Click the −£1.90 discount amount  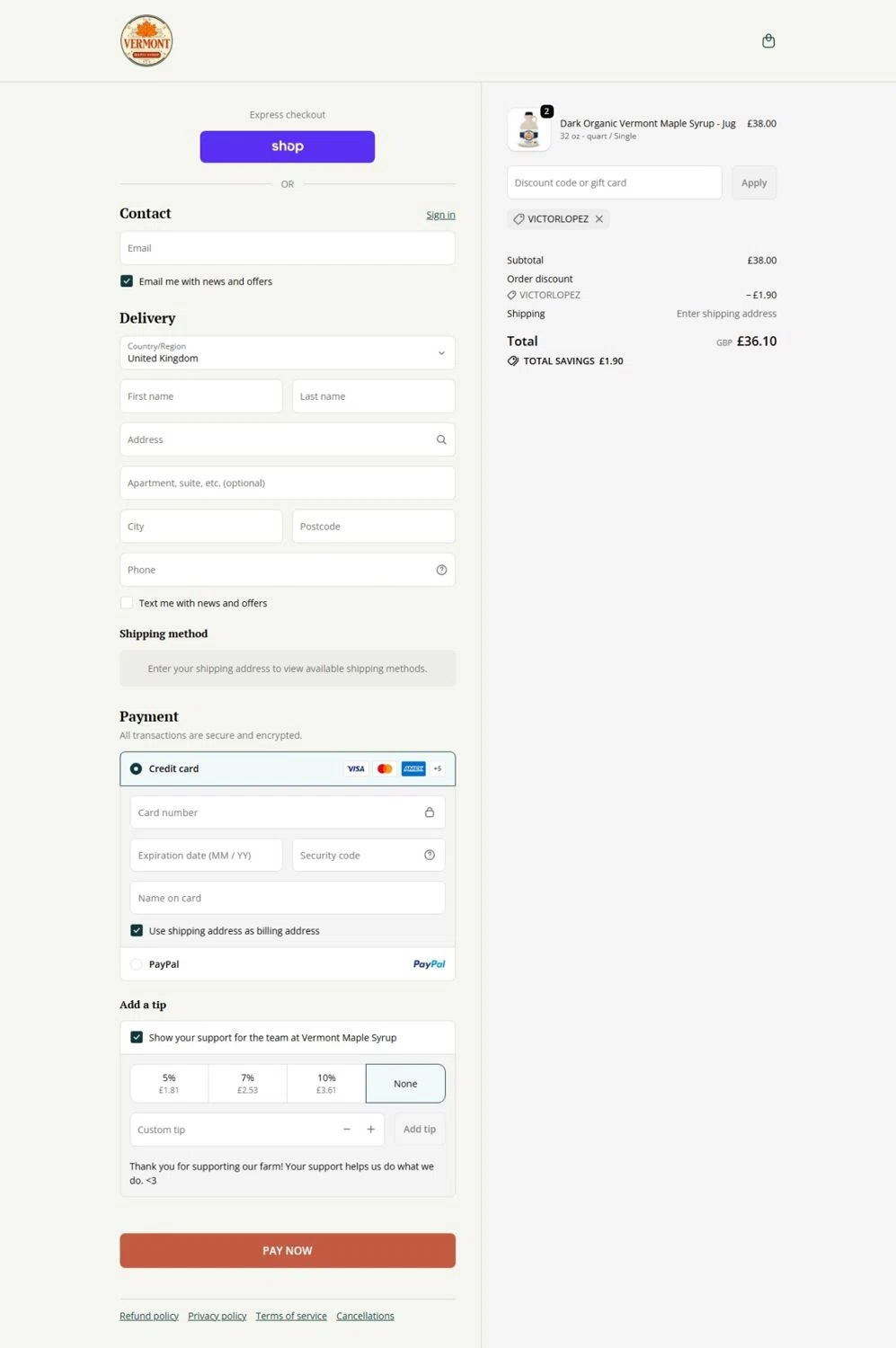coord(761,295)
